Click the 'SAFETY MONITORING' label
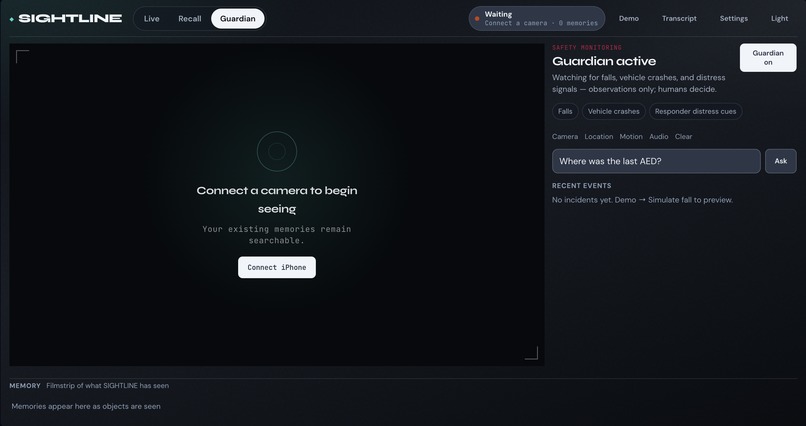 (587, 47)
